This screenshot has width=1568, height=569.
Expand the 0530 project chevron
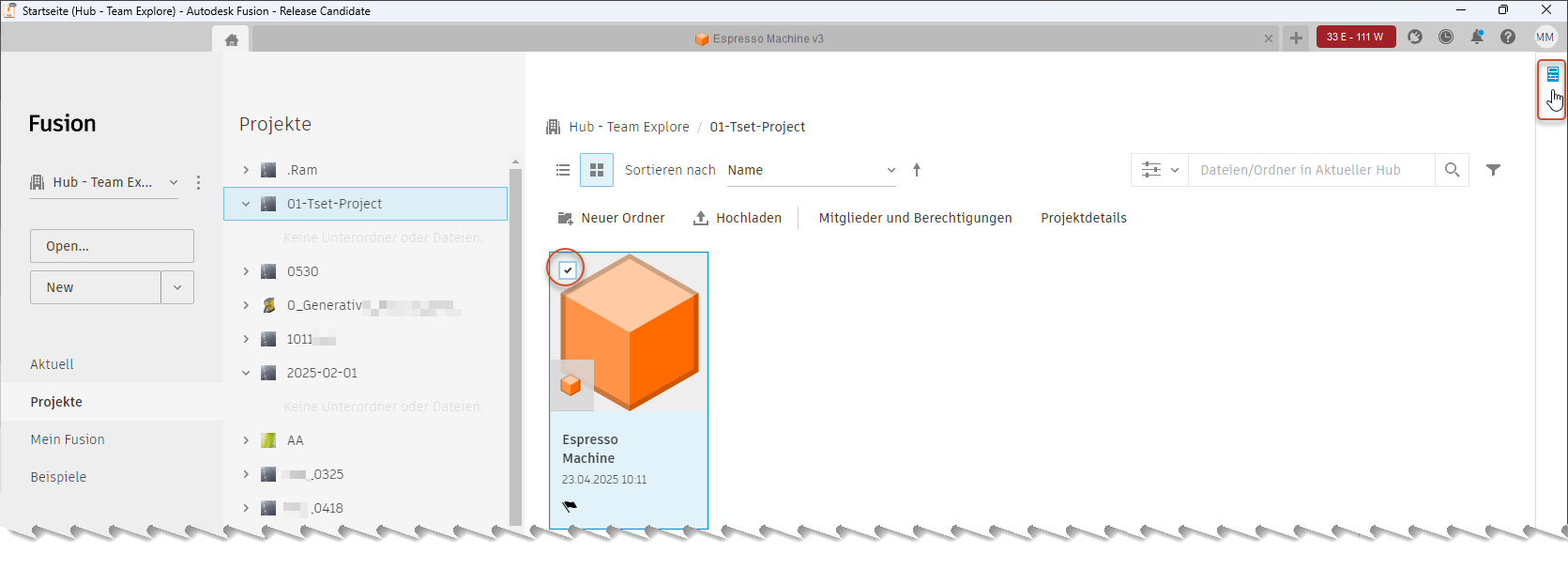point(246,271)
